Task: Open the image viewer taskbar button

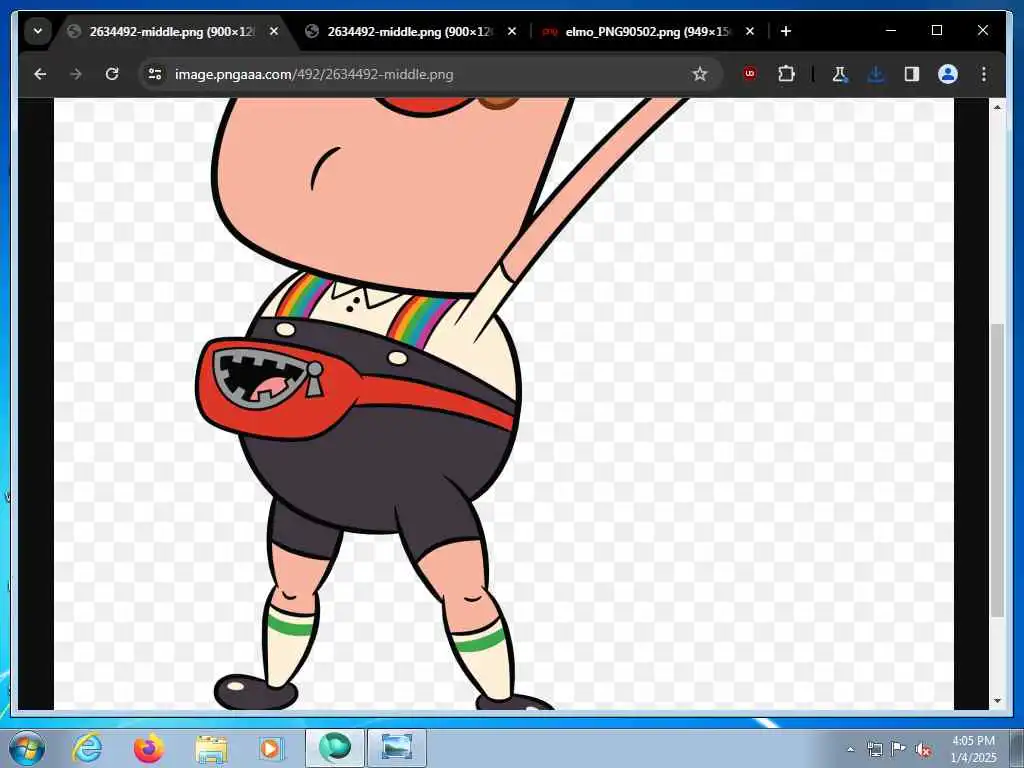Action: click(396, 748)
